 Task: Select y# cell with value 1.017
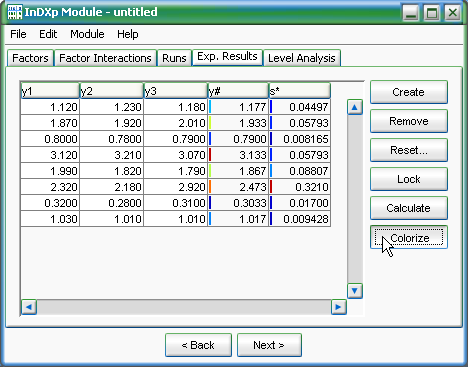tap(238, 219)
